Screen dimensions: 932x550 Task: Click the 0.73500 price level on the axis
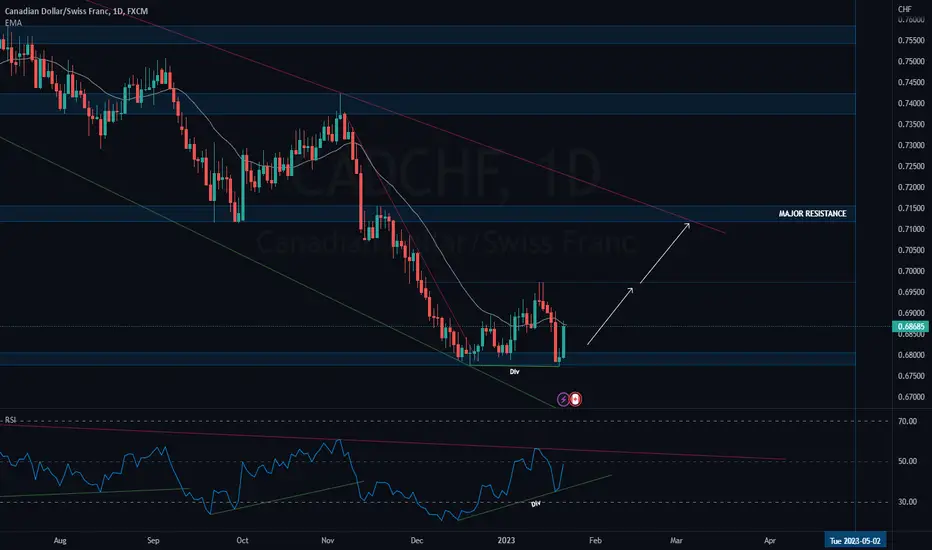[911, 124]
